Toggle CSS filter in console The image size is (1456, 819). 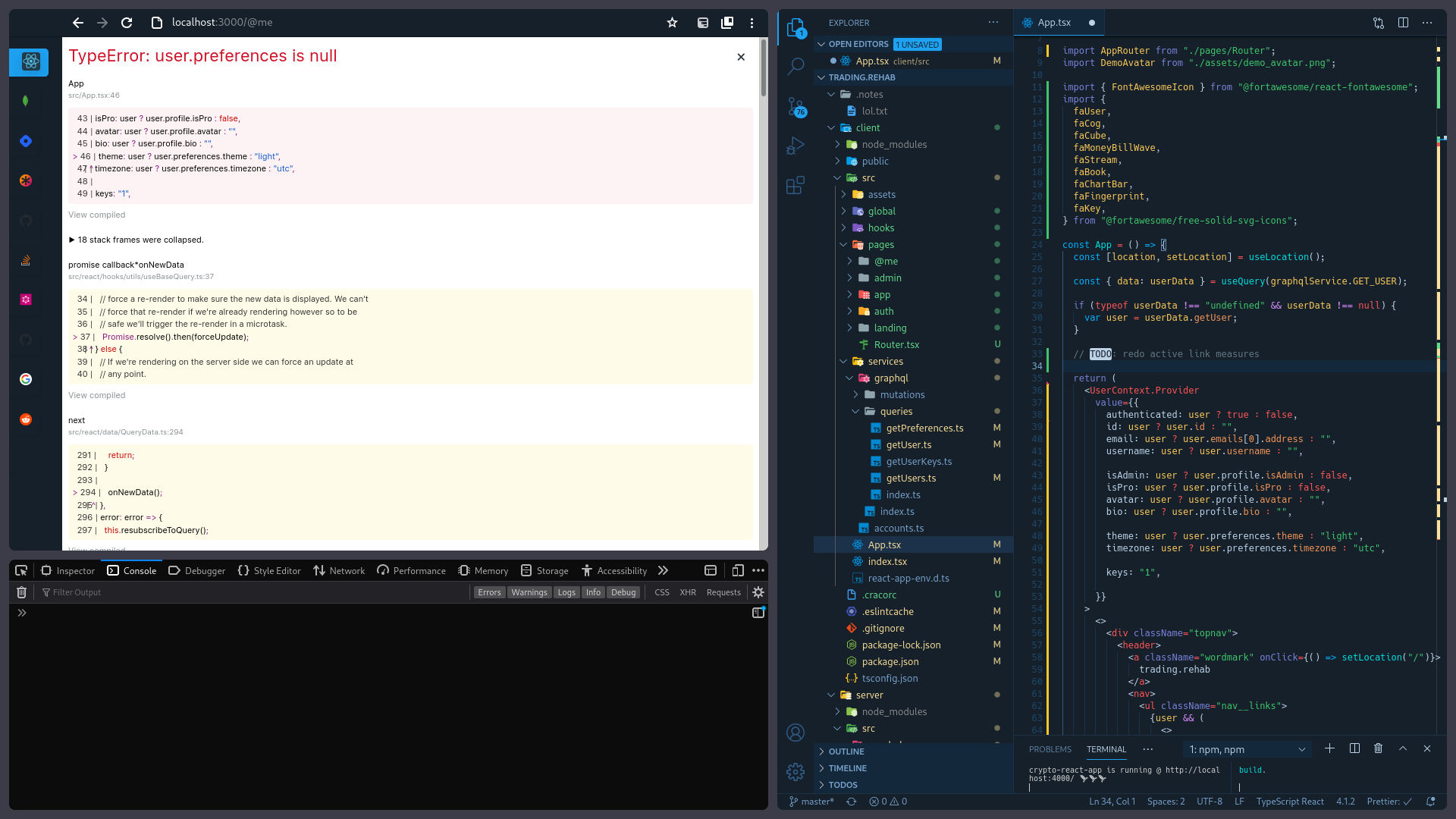tap(662, 592)
